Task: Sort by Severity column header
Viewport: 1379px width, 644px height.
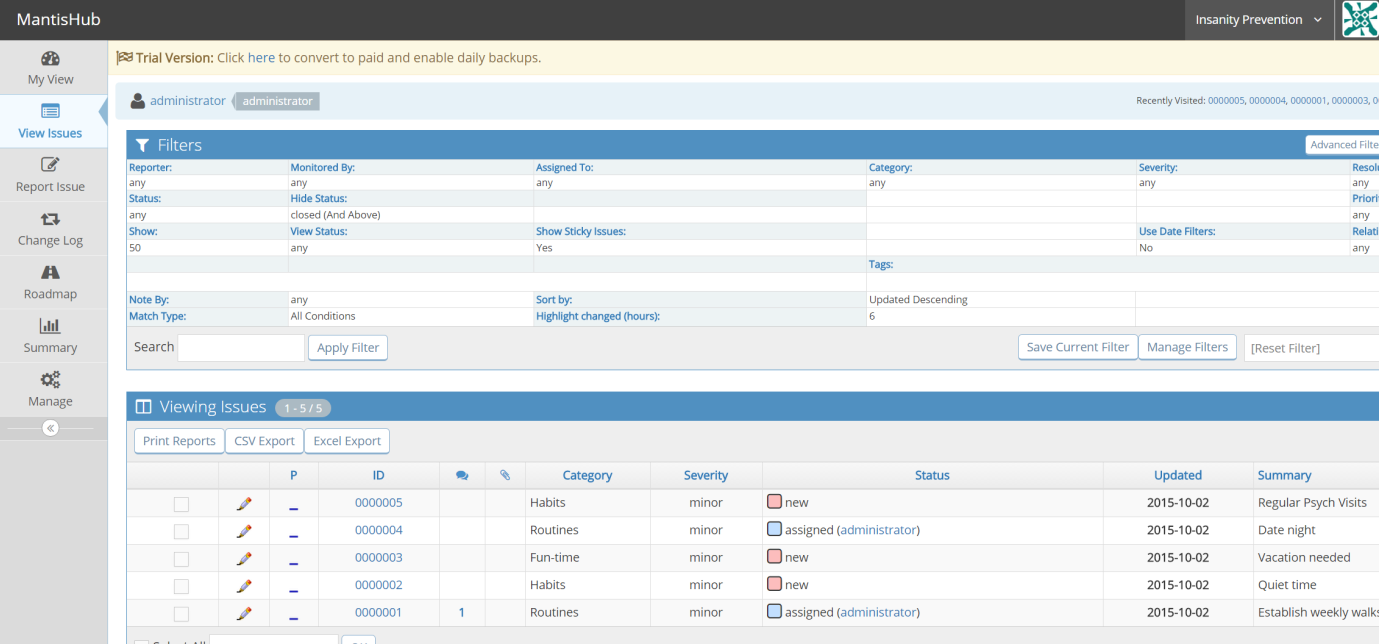Action: [706, 476]
